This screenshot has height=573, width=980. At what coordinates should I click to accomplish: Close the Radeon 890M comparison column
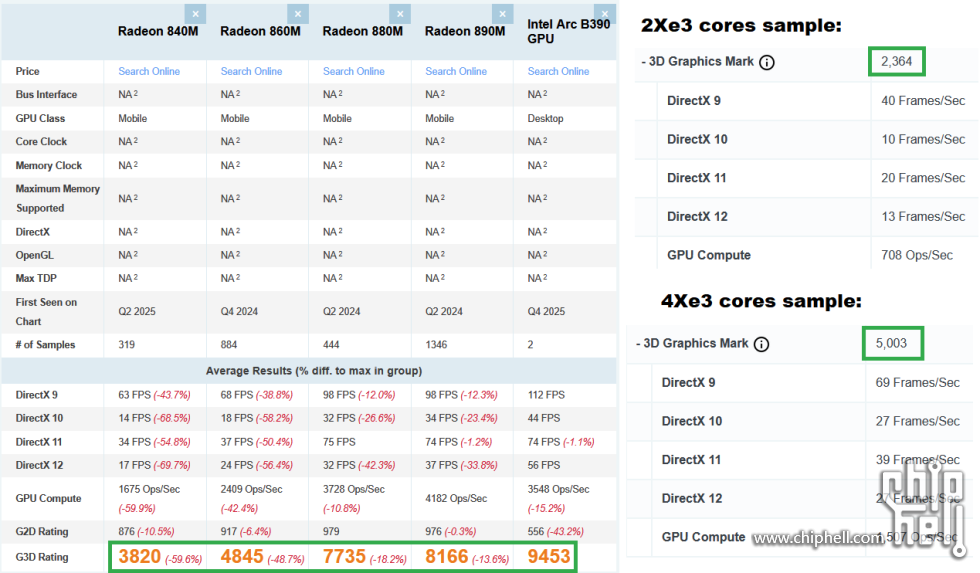tap(503, 14)
